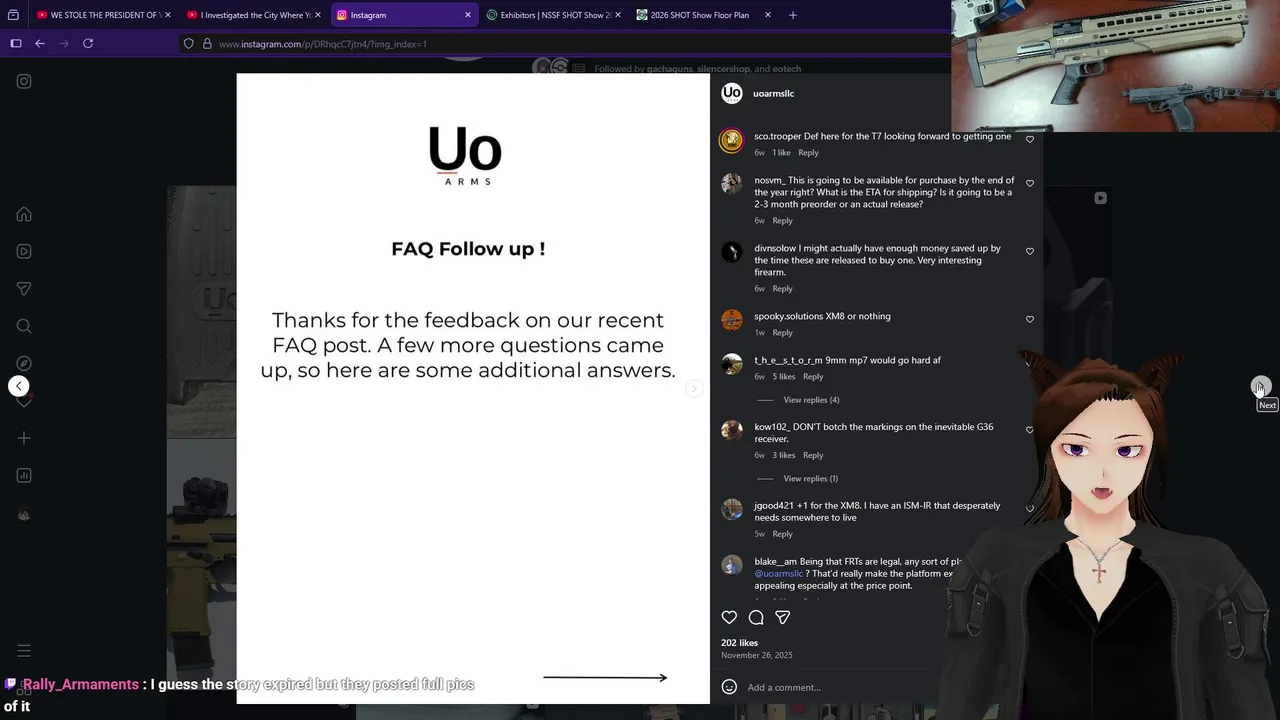
Task: Like divnsolow's comment
Action: pyautogui.click(x=1030, y=251)
